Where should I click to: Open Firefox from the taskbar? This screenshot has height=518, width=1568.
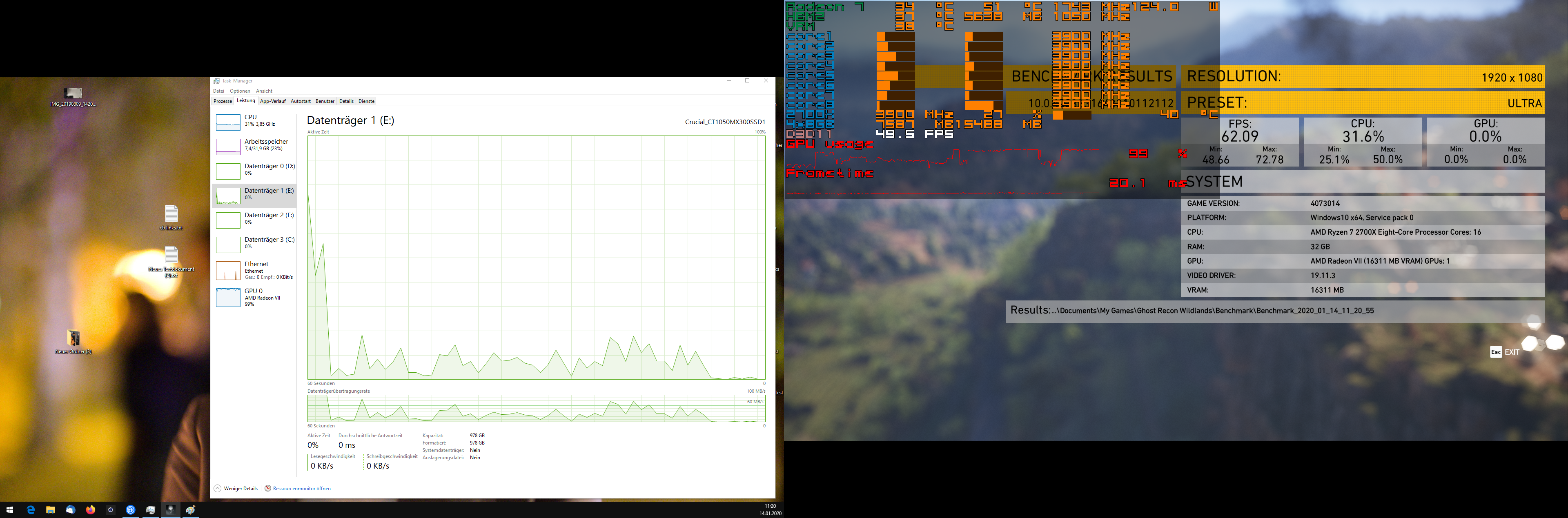click(91, 510)
